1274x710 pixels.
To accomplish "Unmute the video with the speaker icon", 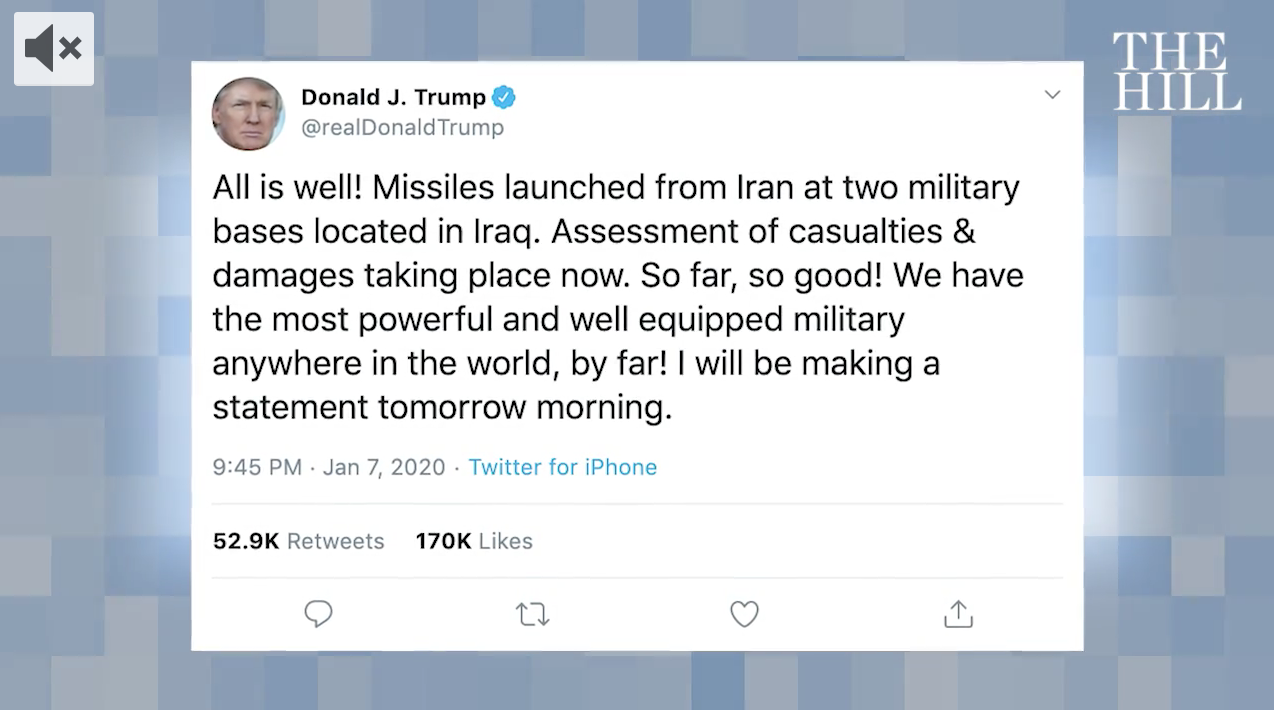I will [x=53, y=48].
